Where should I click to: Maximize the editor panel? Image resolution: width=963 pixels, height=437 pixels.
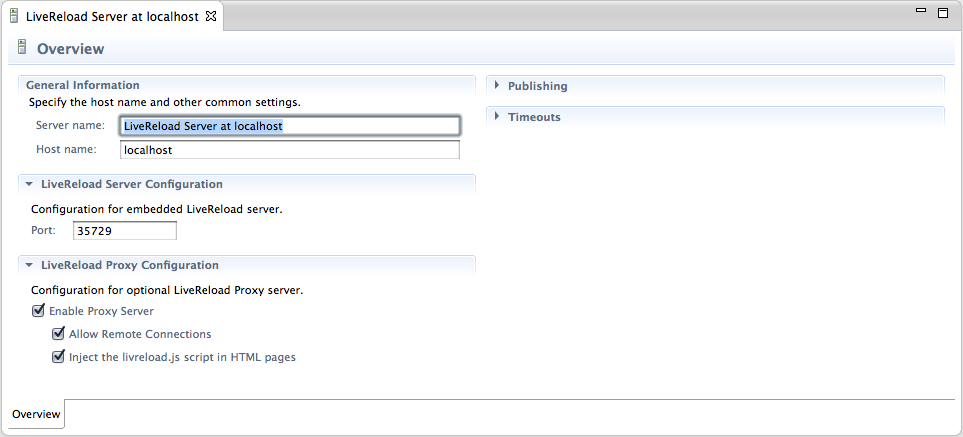click(942, 12)
